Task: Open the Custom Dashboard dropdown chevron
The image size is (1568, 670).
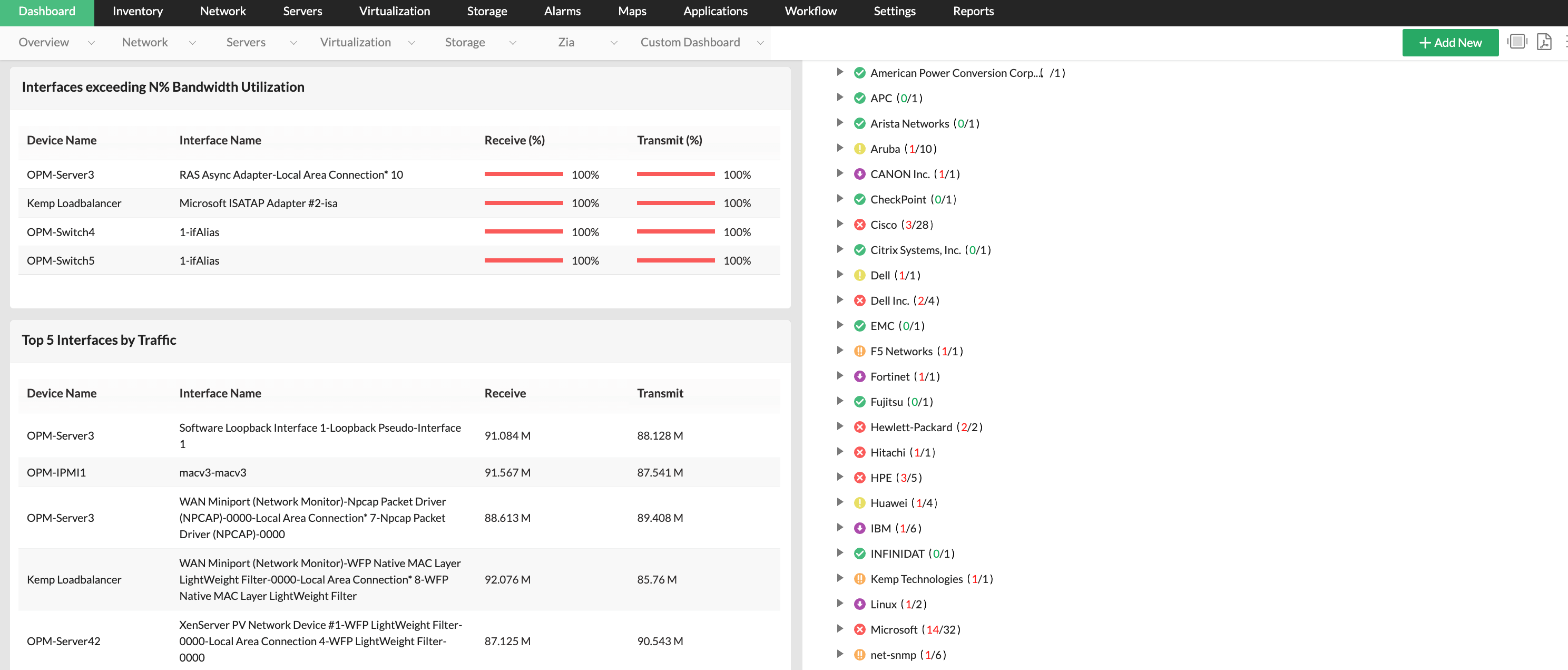Action: pyautogui.click(x=760, y=43)
